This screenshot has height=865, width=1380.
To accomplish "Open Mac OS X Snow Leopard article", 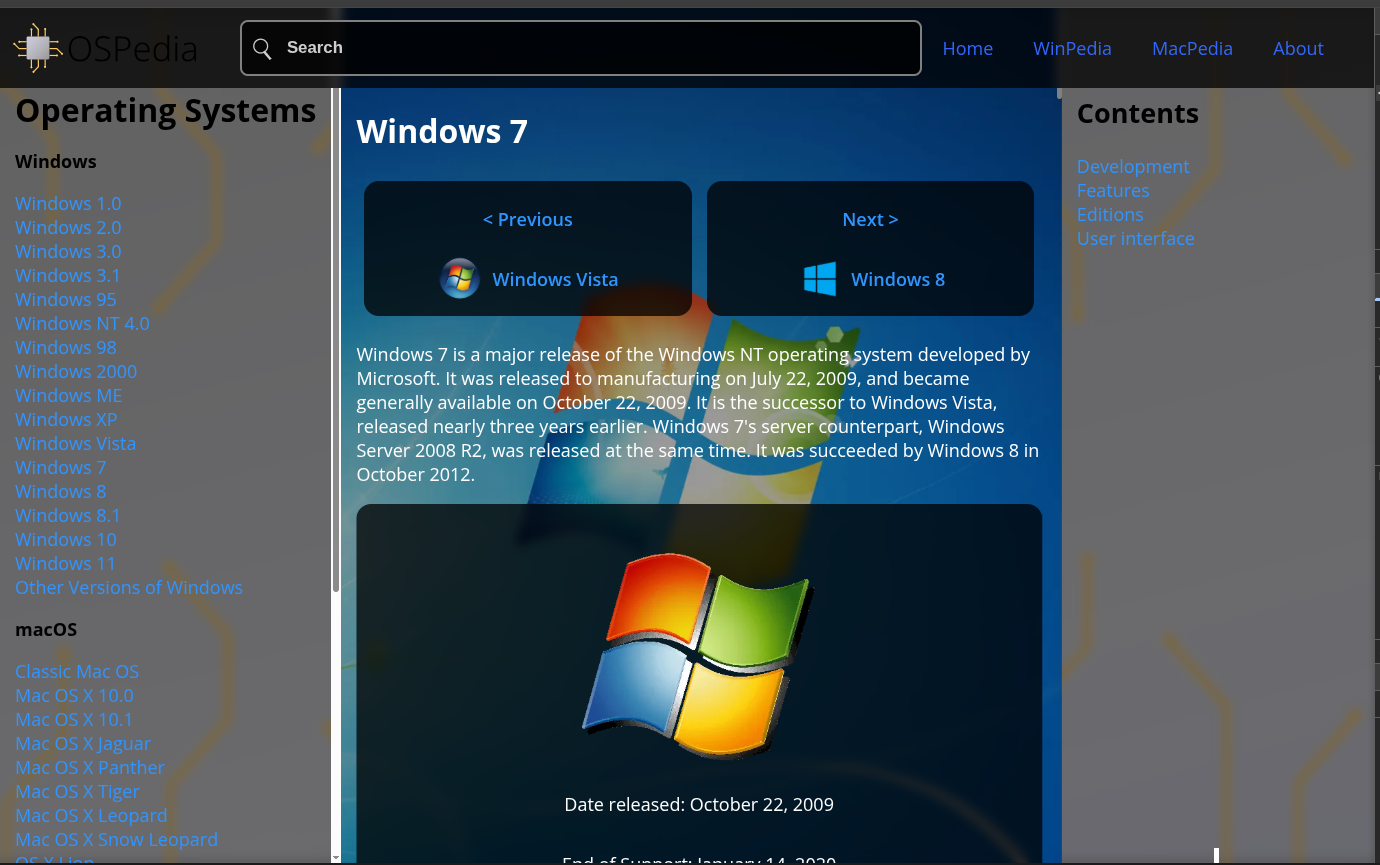I will 116,839.
